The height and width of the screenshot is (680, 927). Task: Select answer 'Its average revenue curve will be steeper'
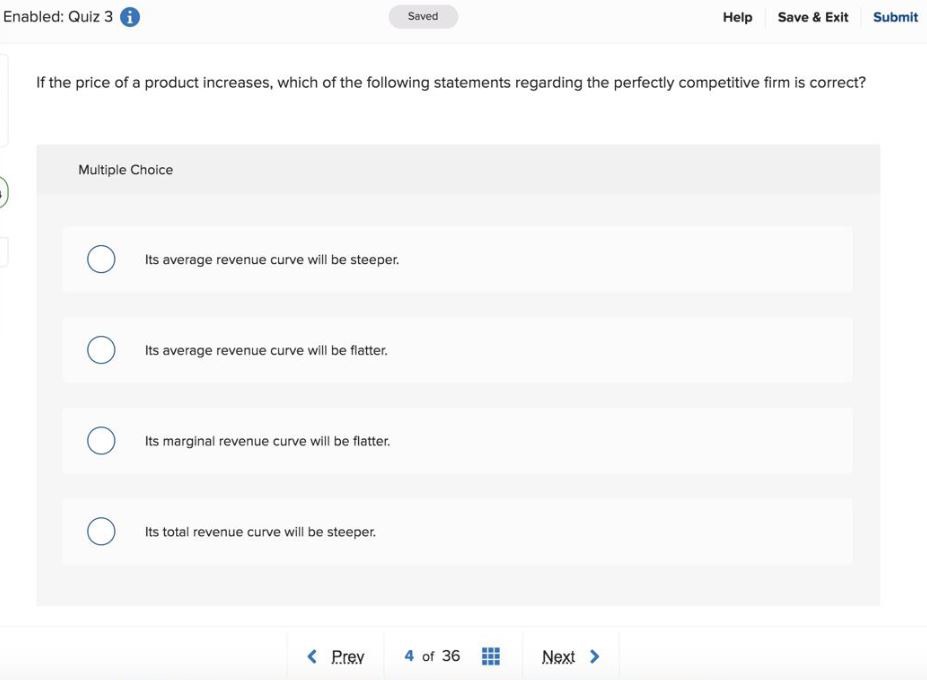point(100,258)
